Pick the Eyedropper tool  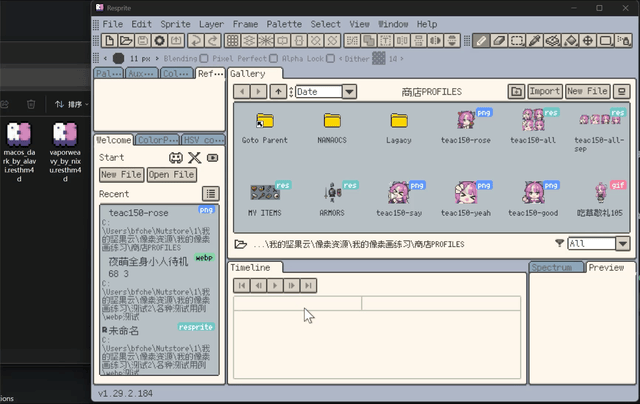535,41
